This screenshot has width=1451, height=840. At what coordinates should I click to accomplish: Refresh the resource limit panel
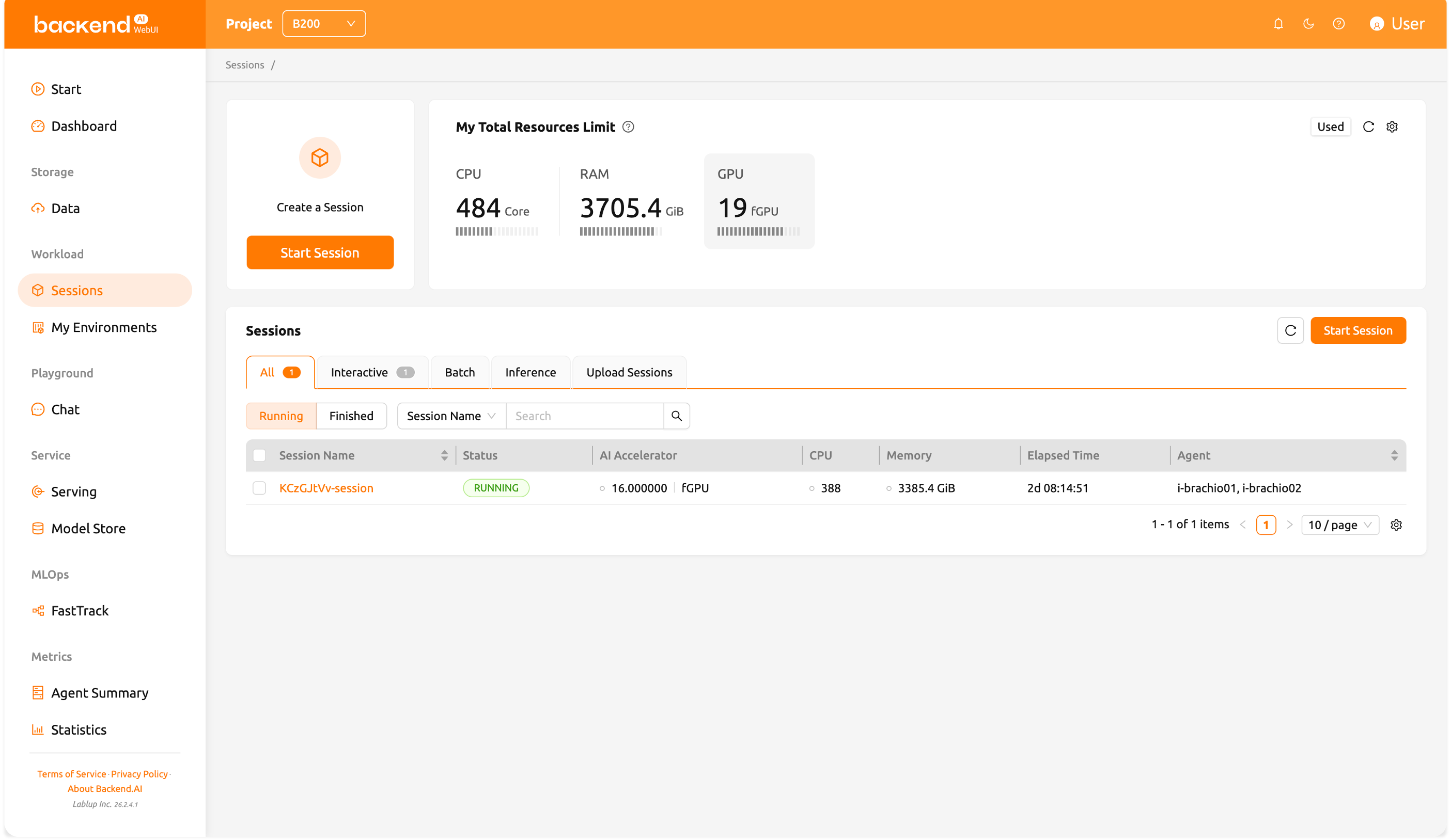coord(1368,126)
